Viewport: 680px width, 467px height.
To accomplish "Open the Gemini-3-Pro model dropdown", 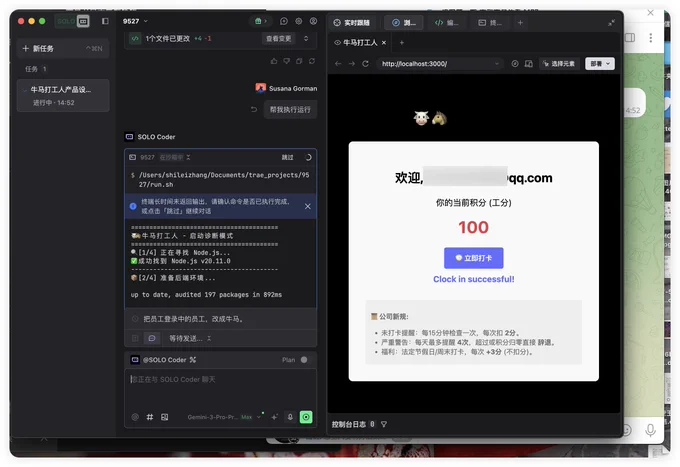I will (x=224, y=417).
